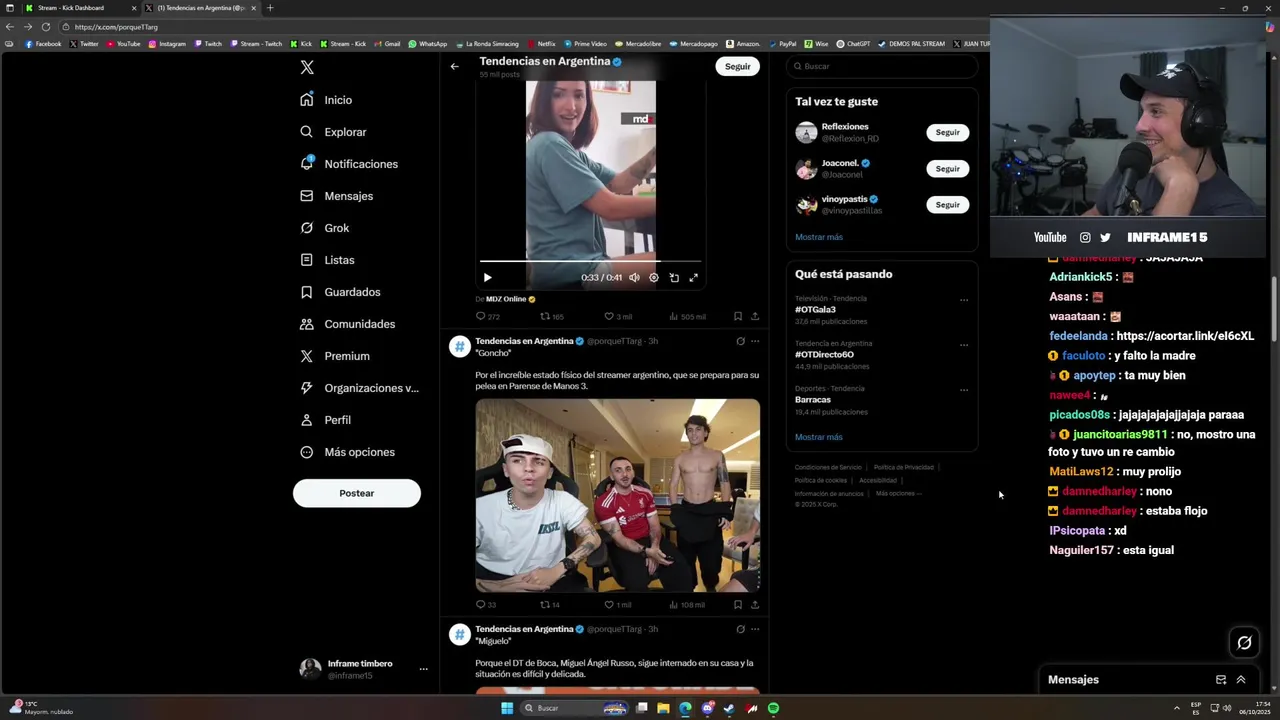This screenshot has height=720, width=1280.
Task: Follow Reflexiones with its Seguir button
Action: pyautogui.click(x=948, y=132)
